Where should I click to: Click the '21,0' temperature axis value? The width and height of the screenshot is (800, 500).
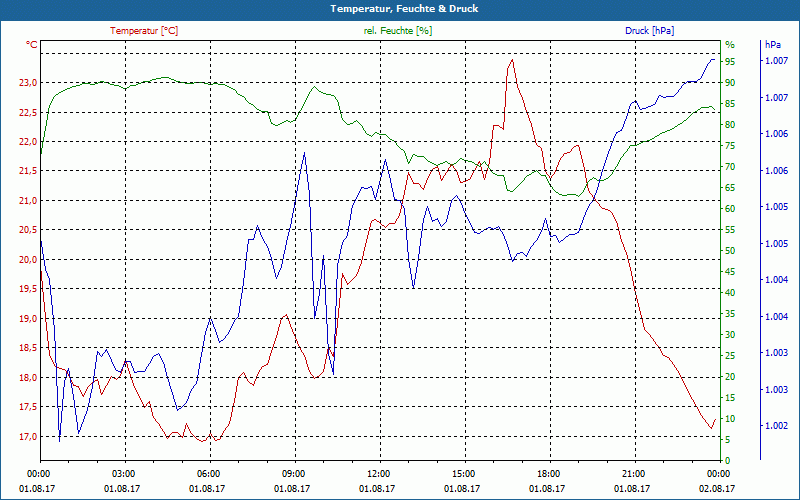[x=29, y=201]
